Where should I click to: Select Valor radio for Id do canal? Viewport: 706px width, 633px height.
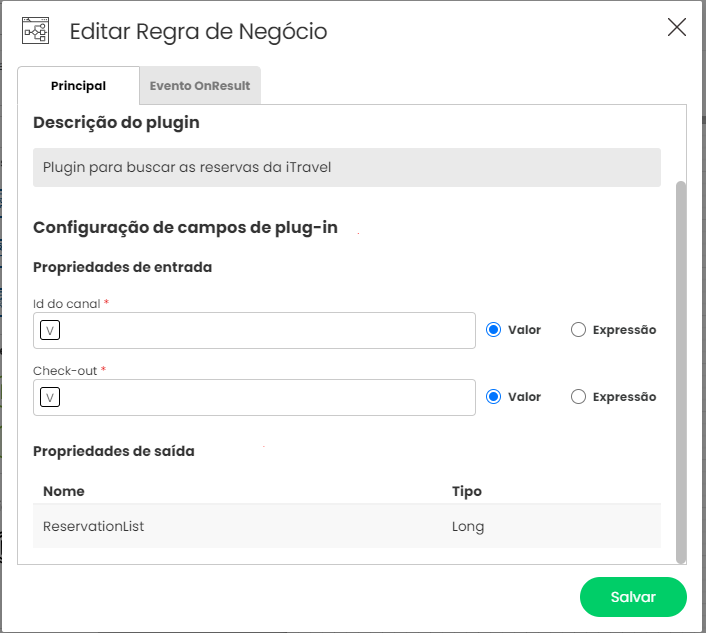(493, 330)
